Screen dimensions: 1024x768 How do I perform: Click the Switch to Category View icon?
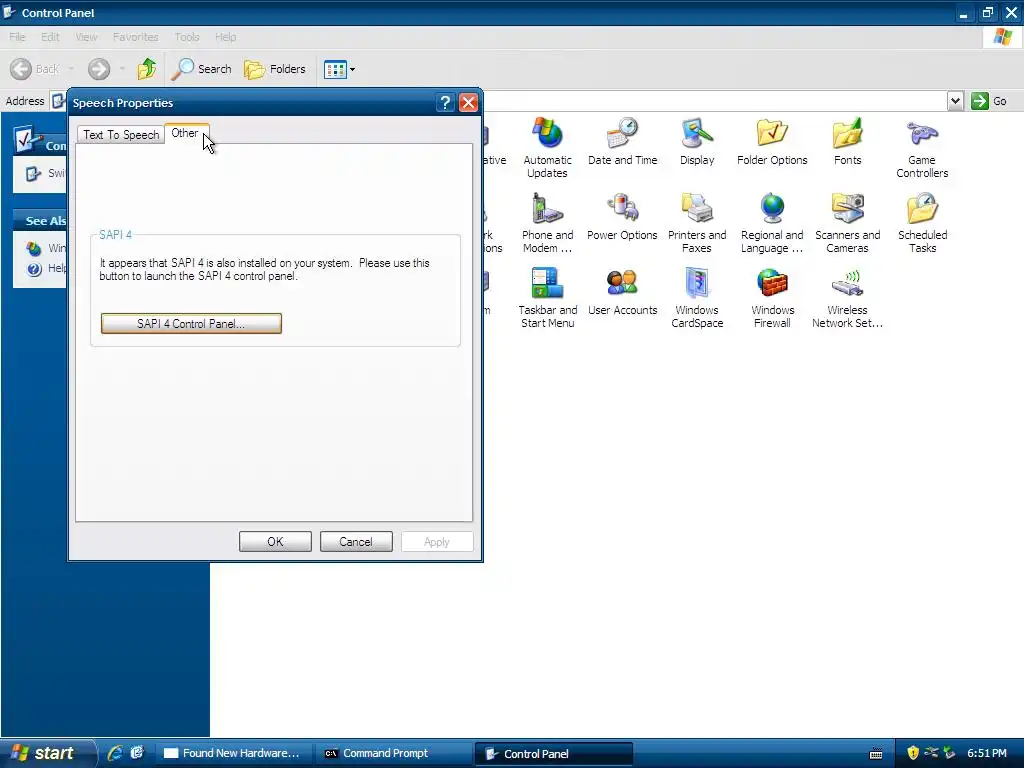[33, 174]
